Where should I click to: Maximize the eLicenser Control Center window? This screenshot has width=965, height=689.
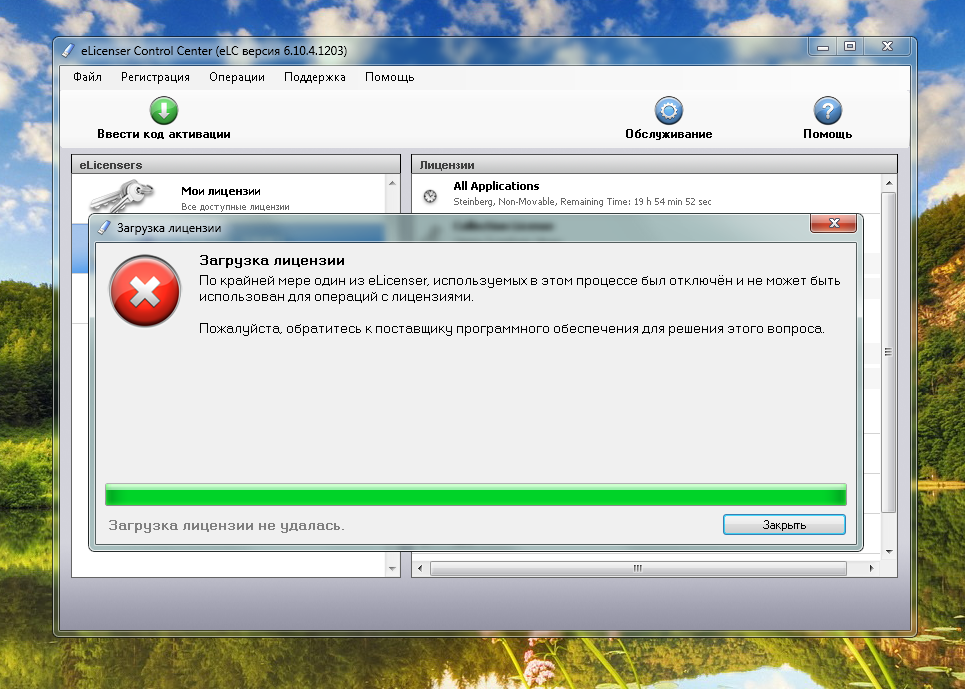(850, 46)
